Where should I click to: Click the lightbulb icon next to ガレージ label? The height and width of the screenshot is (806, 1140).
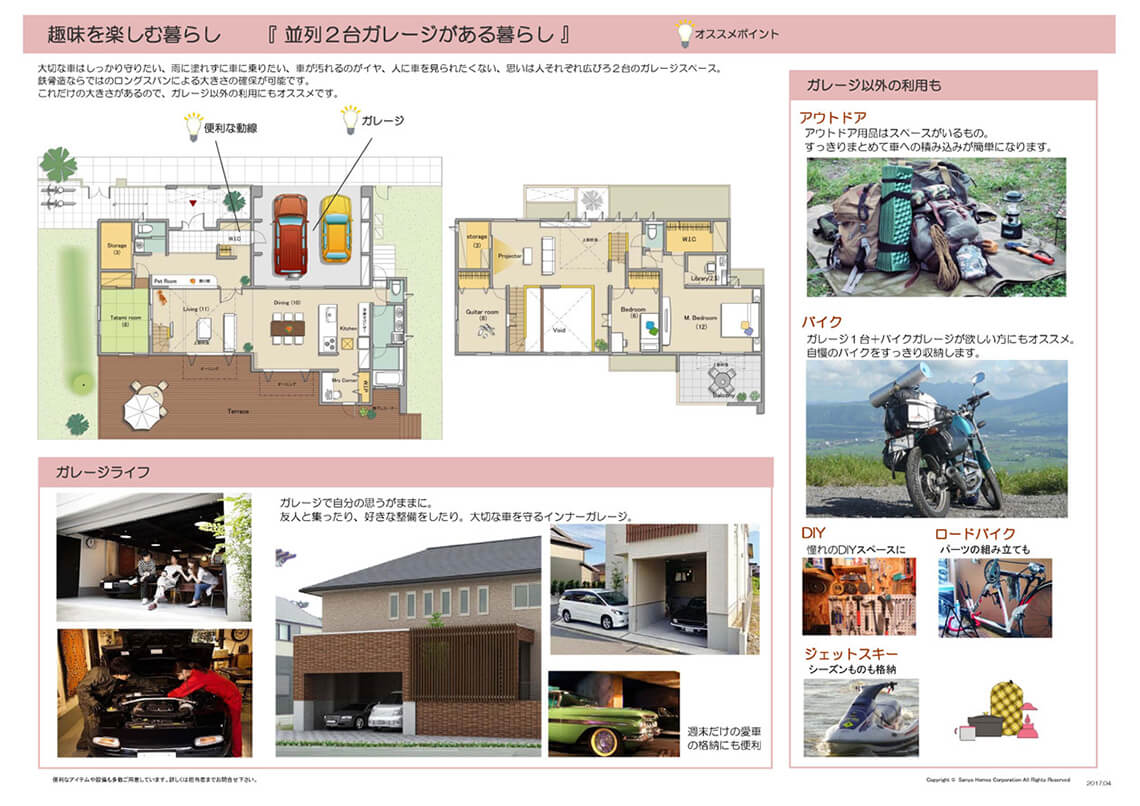pos(350,120)
